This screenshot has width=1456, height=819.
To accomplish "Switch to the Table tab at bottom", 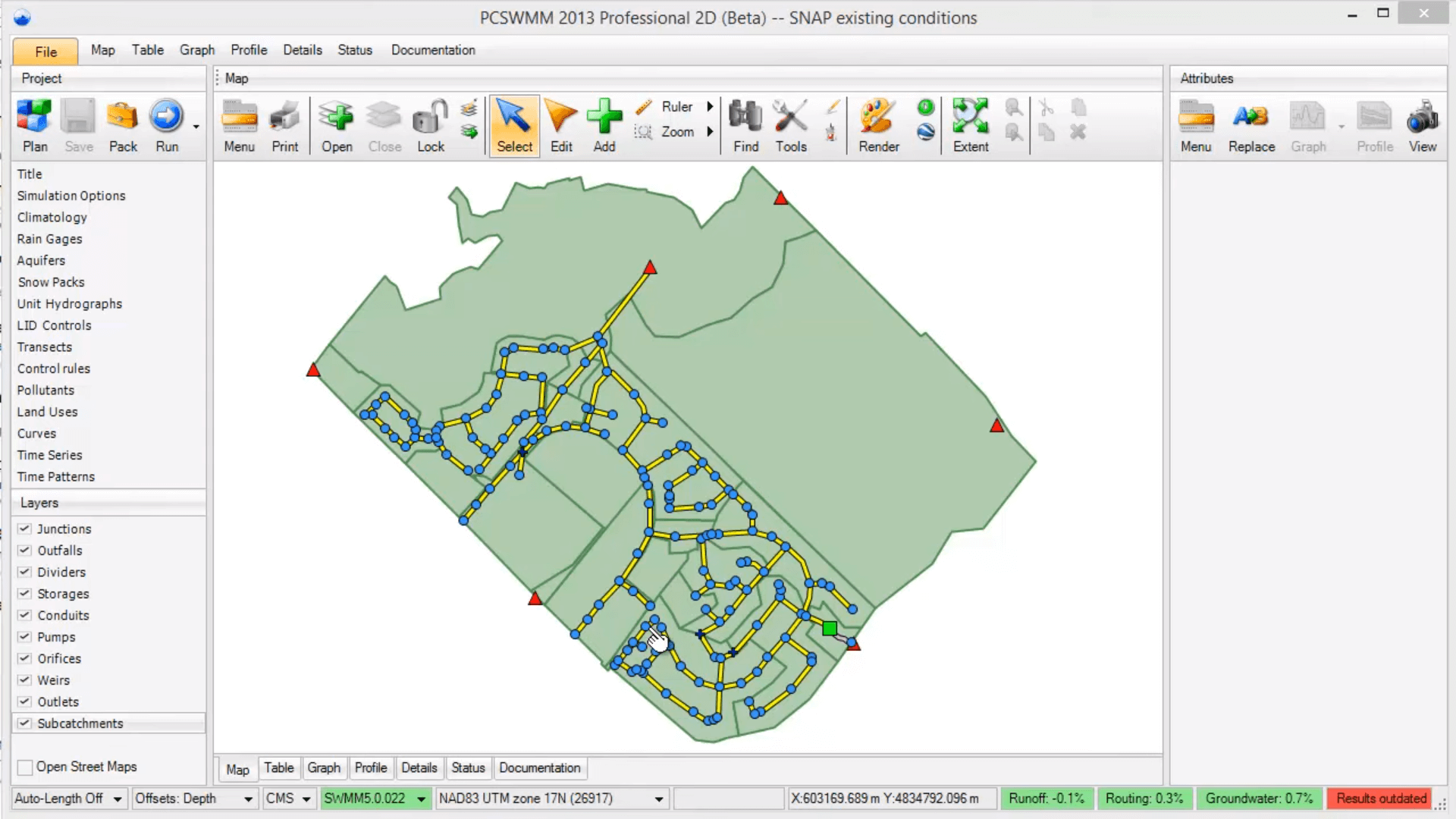I will 278,768.
